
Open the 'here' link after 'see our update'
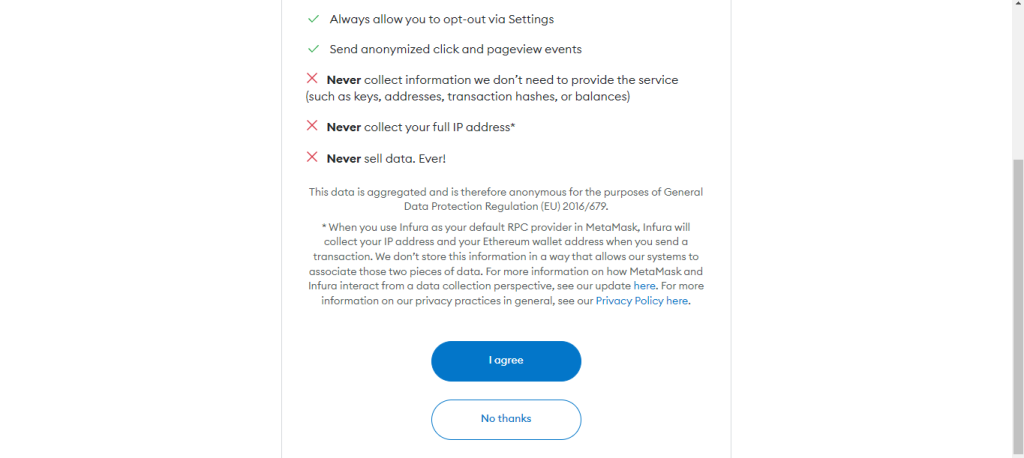tap(644, 286)
